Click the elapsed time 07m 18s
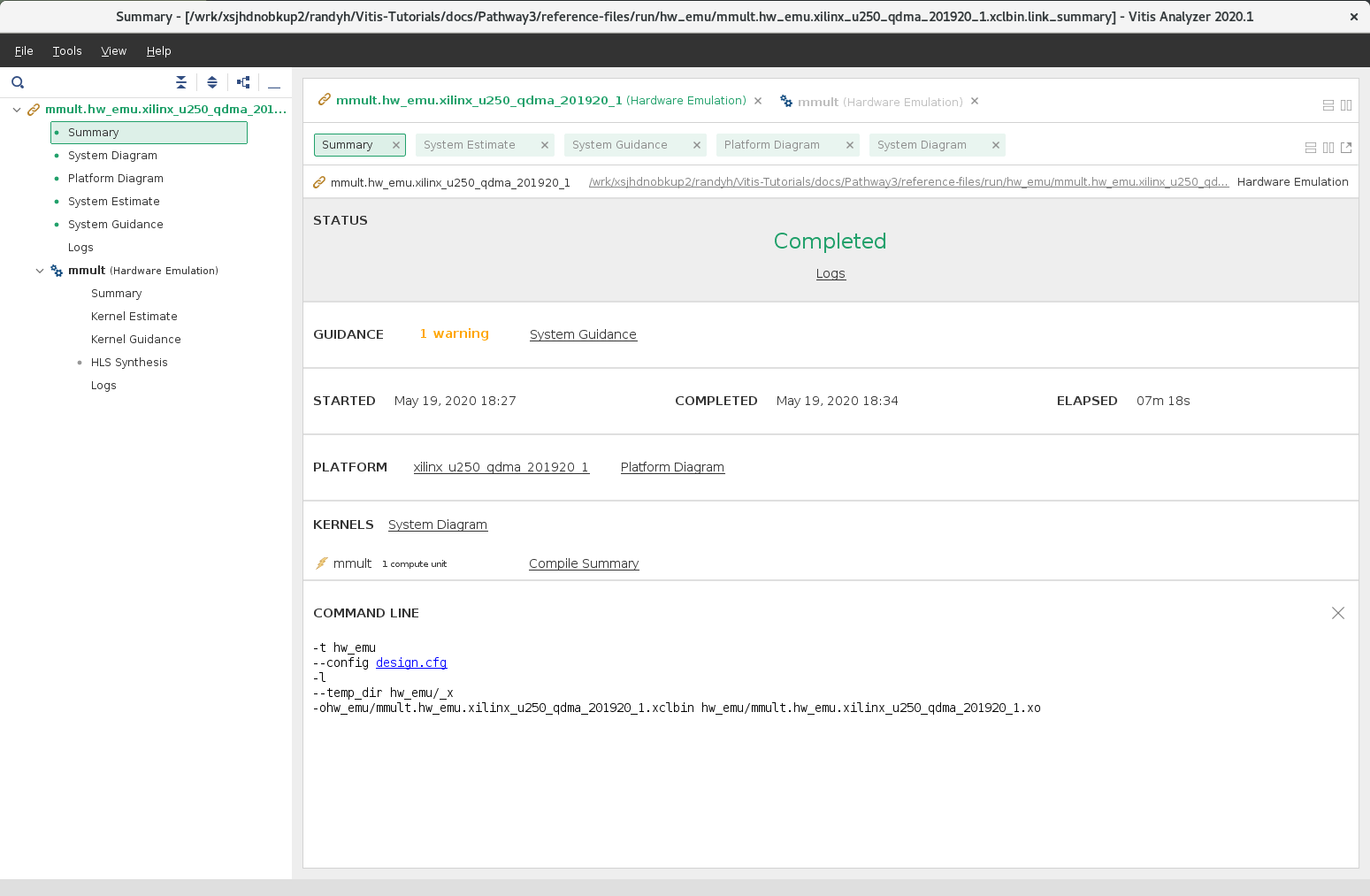Screen dimensions: 1370x896 [1163, 401]
